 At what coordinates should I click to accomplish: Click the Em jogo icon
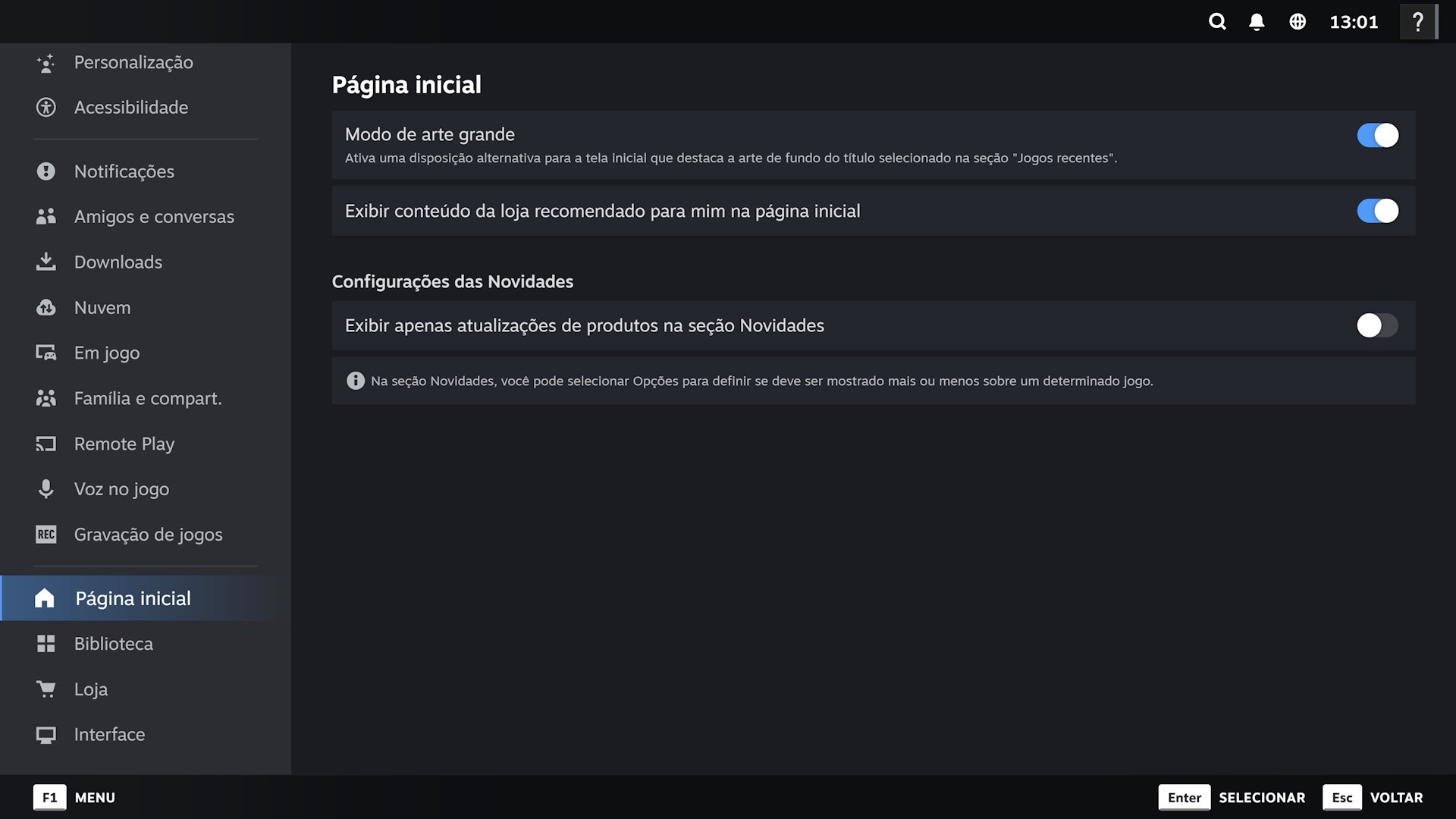coord(45,353)
